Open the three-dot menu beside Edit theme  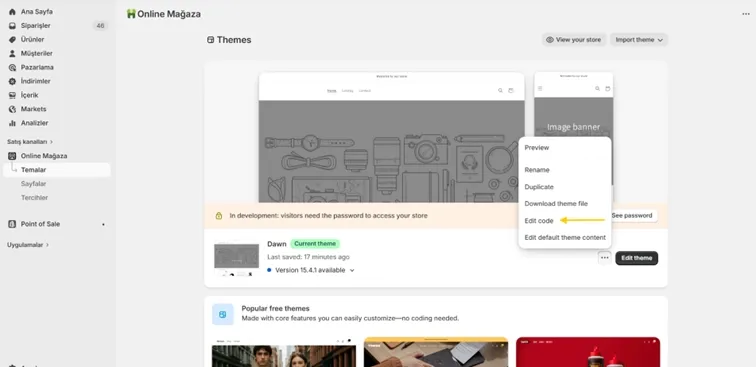point(605,258)
